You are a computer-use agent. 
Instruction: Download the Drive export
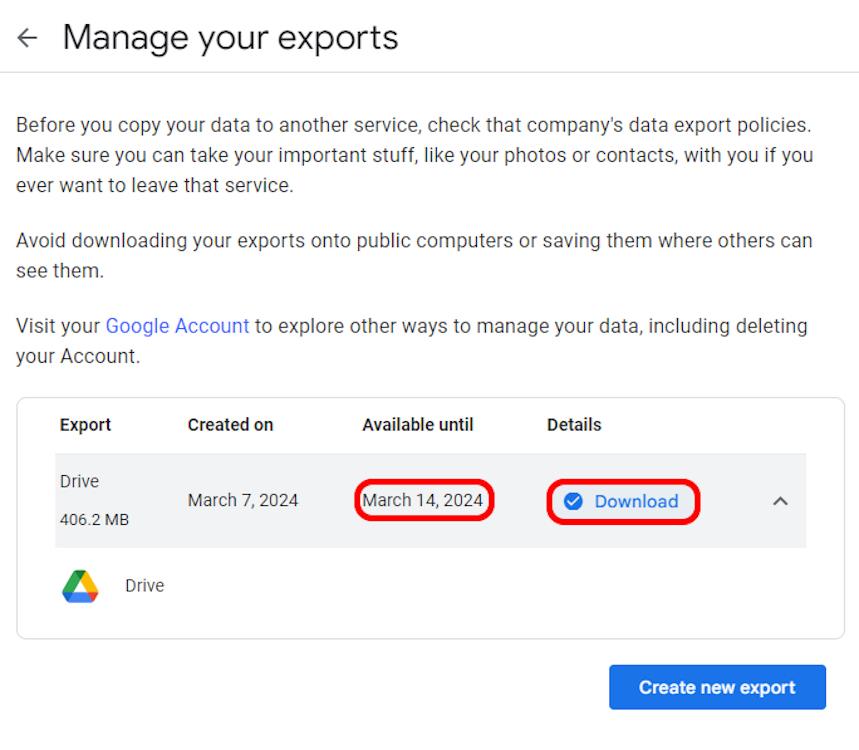[x=623, y=501]
